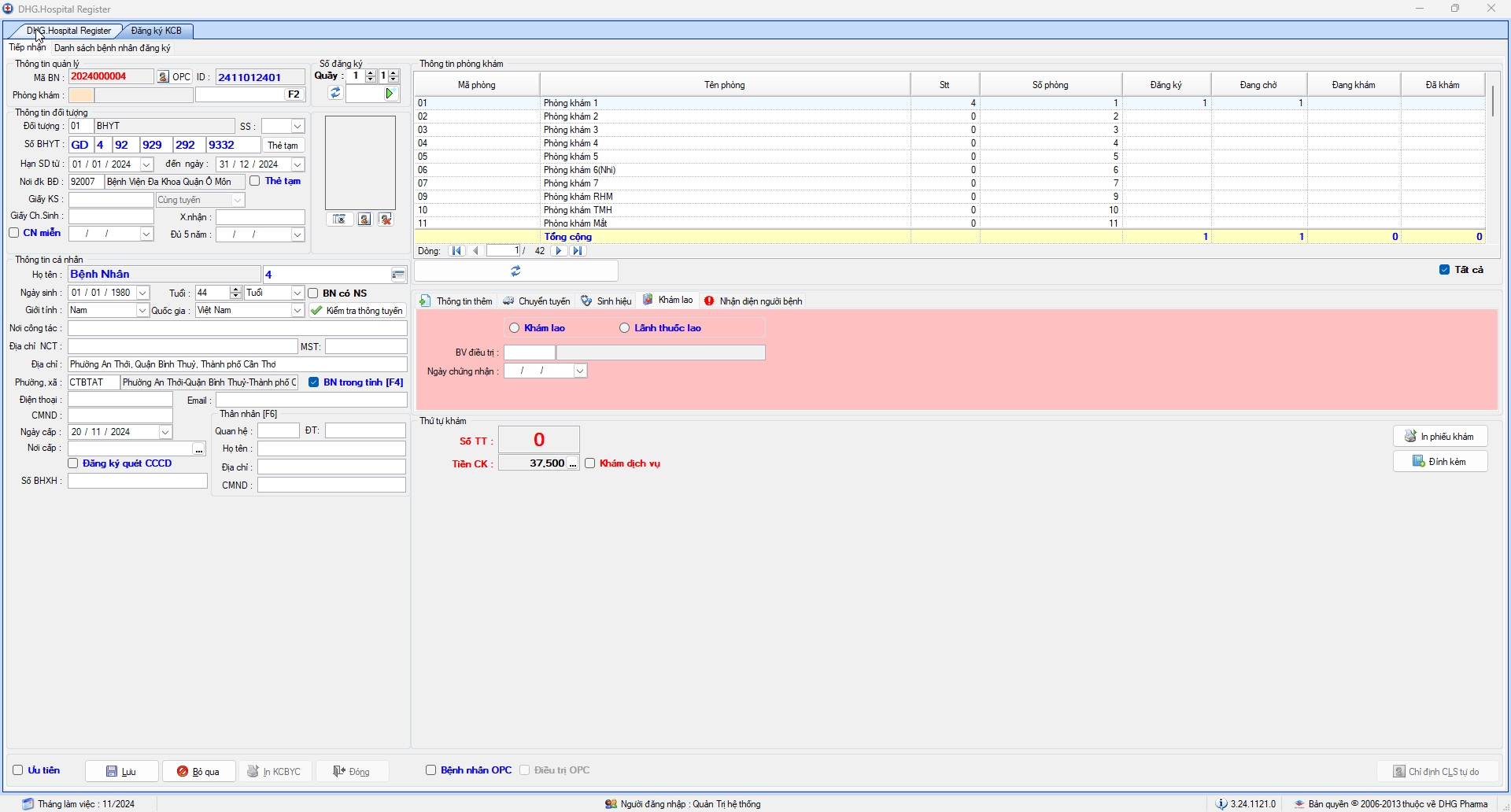This screenshot has height=812, width=1511.
Task: Click the Đính kèm button
Action: coord(1440,462)
